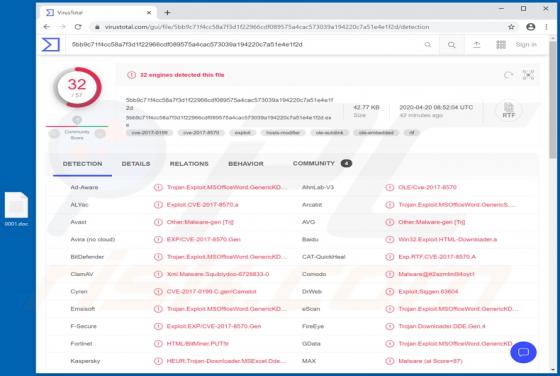Click the hash search input field
This screenshot has width=560, height=376.
(246, 45)
